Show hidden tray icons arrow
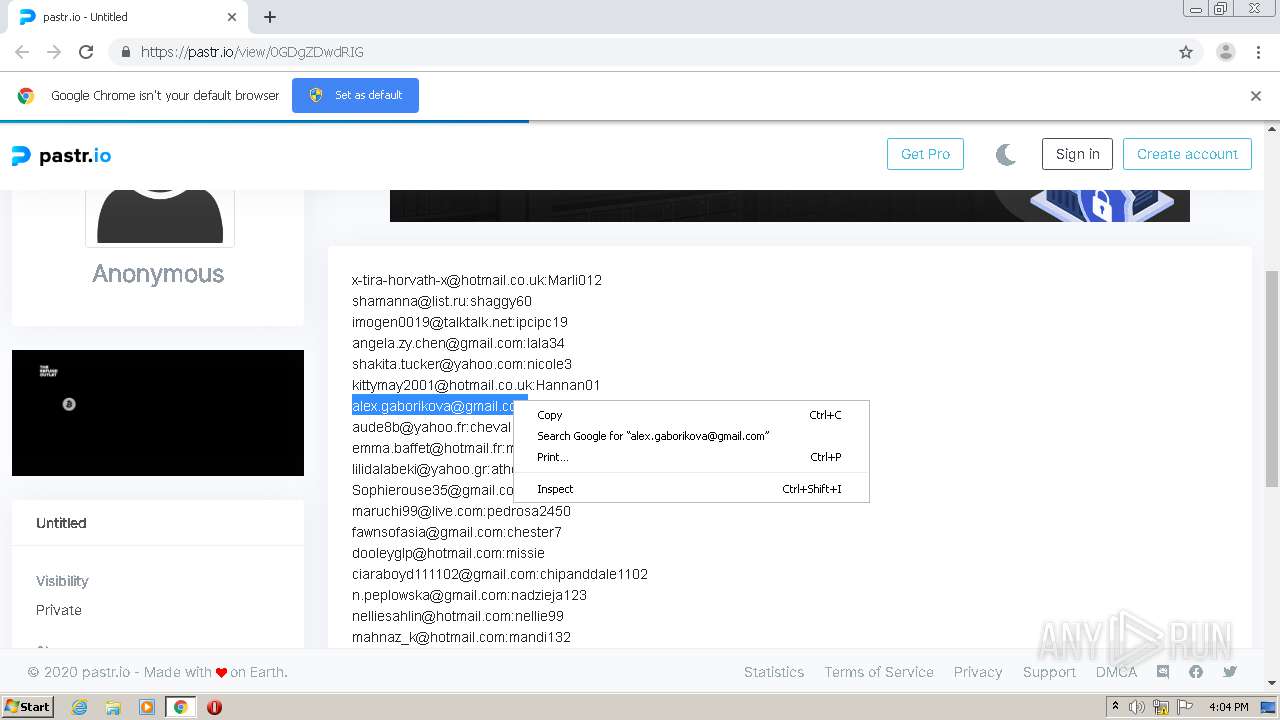This screenshot has height=720, width=1280. 1116,707
